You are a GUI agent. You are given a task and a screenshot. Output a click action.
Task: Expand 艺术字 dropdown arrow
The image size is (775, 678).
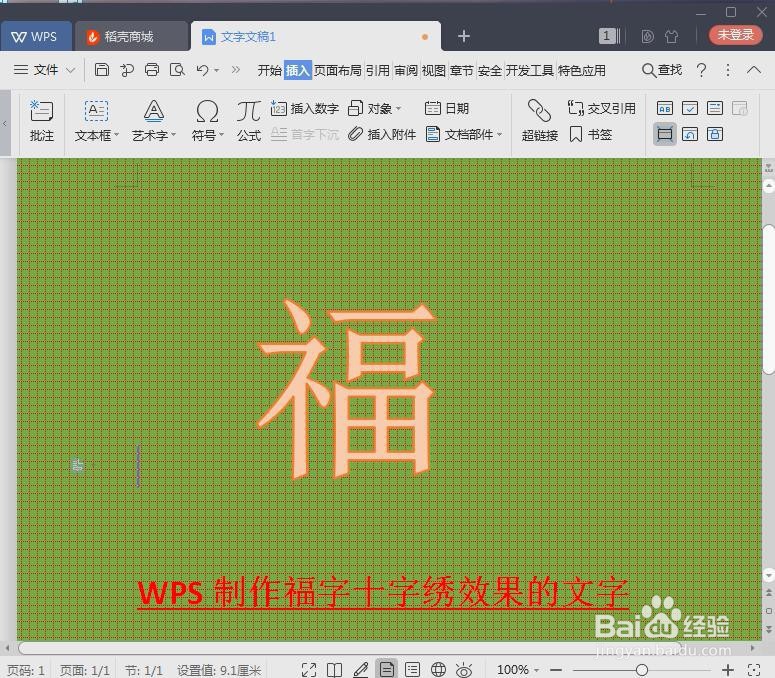click(x=173, y=135)
